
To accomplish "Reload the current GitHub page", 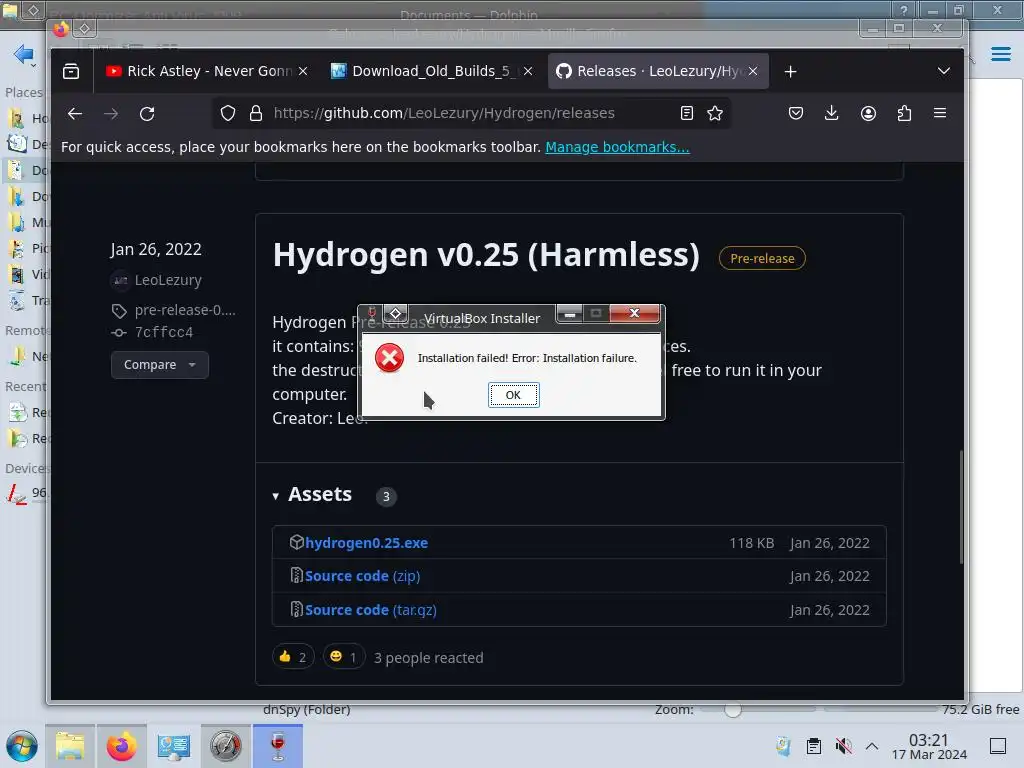I will coord(147,114).
